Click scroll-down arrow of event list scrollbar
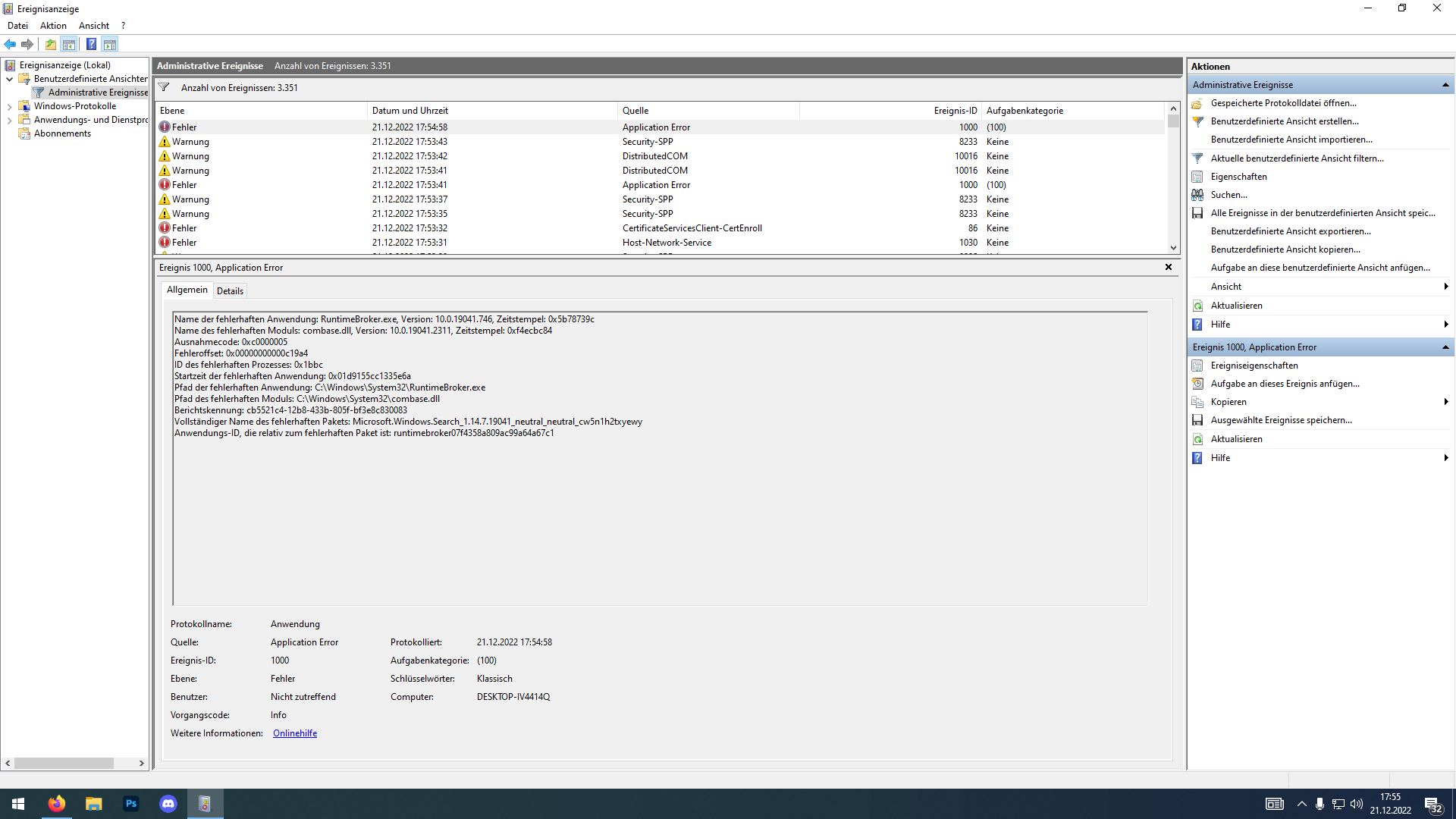Screen dimensions: 1456x819 (x=1173, y=247)
